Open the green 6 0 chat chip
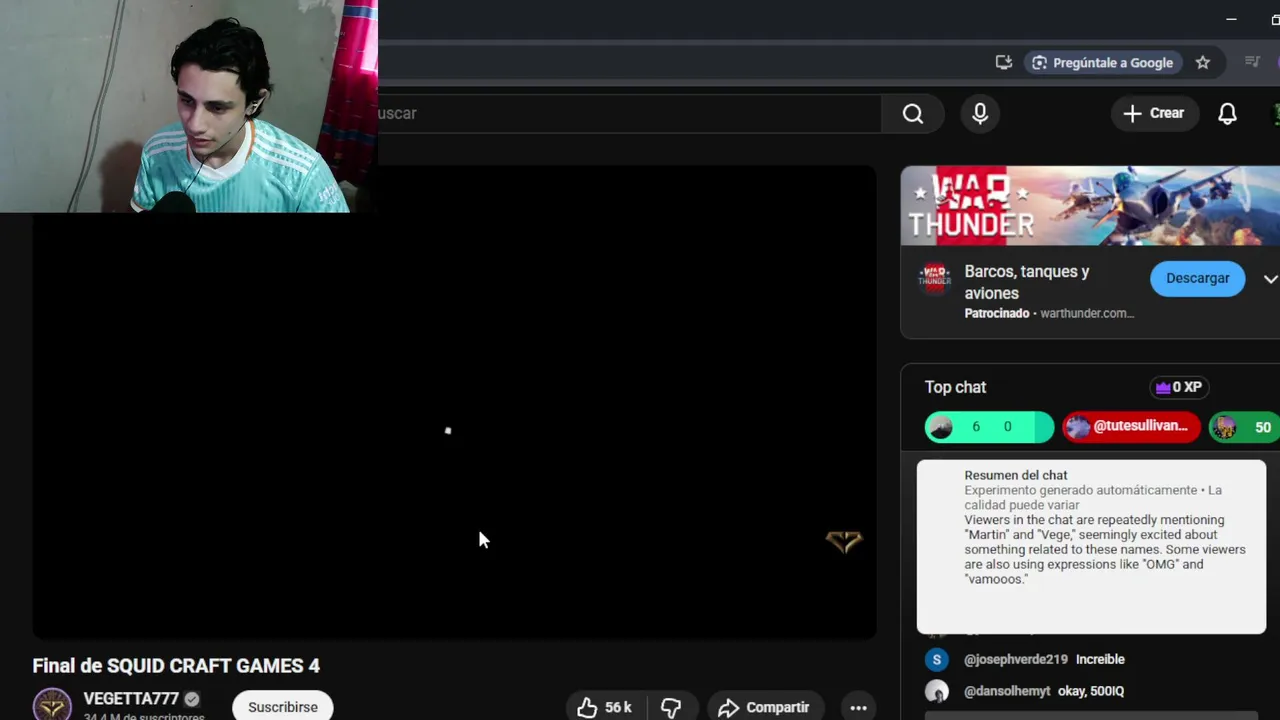This screenshot has width=1280, height=720. click(x=989, y=427)
